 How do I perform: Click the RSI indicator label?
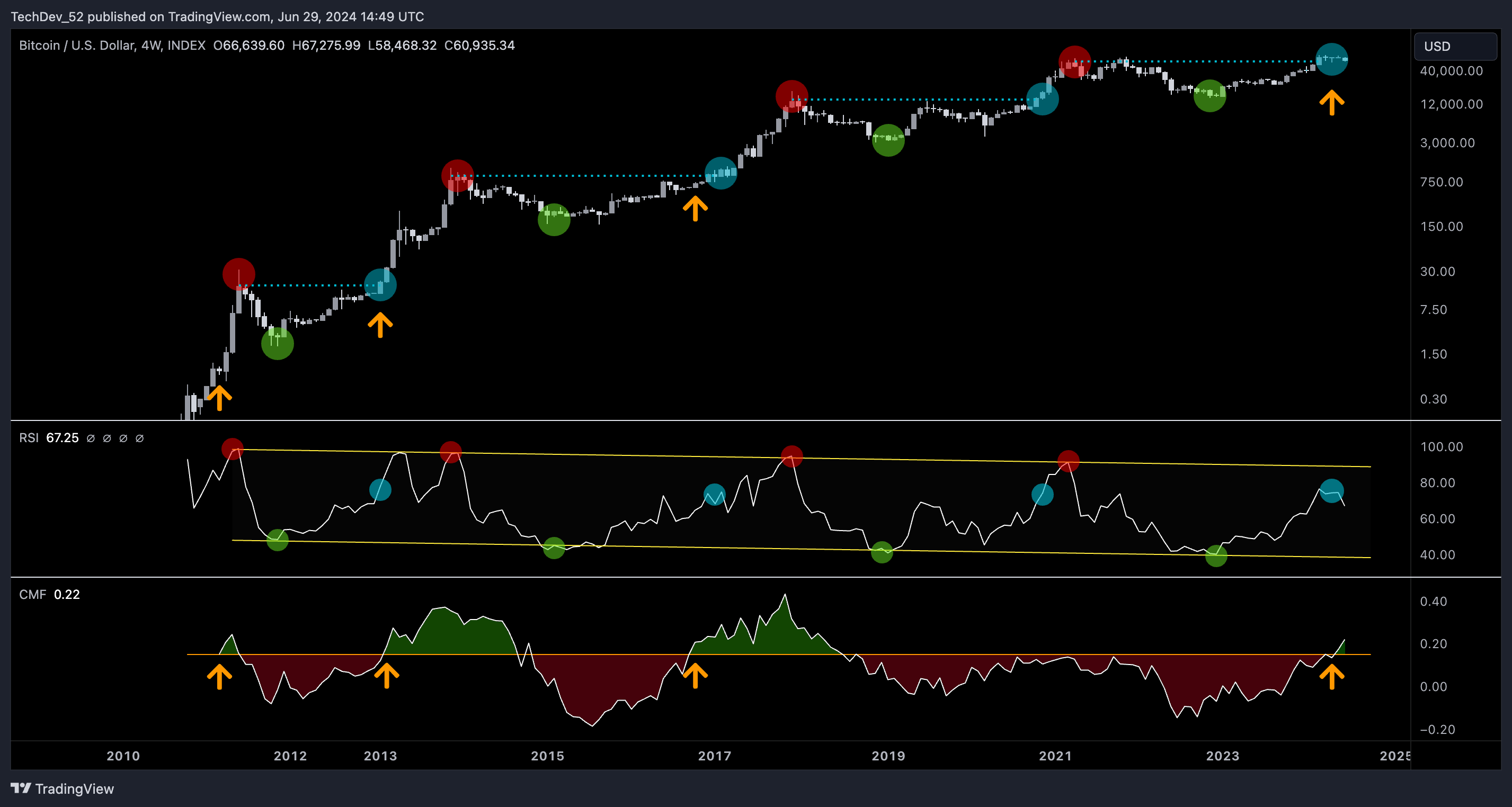29,438
